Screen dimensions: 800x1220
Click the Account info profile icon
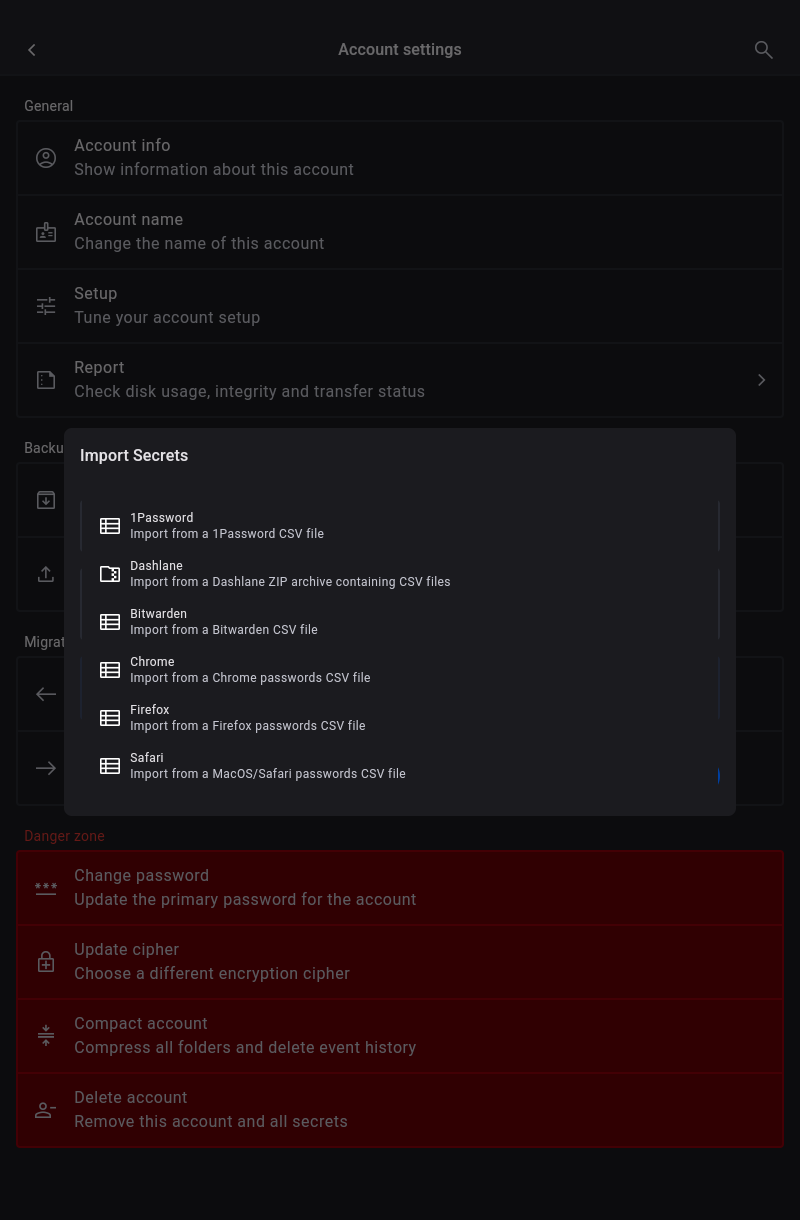tap(46, 158)
